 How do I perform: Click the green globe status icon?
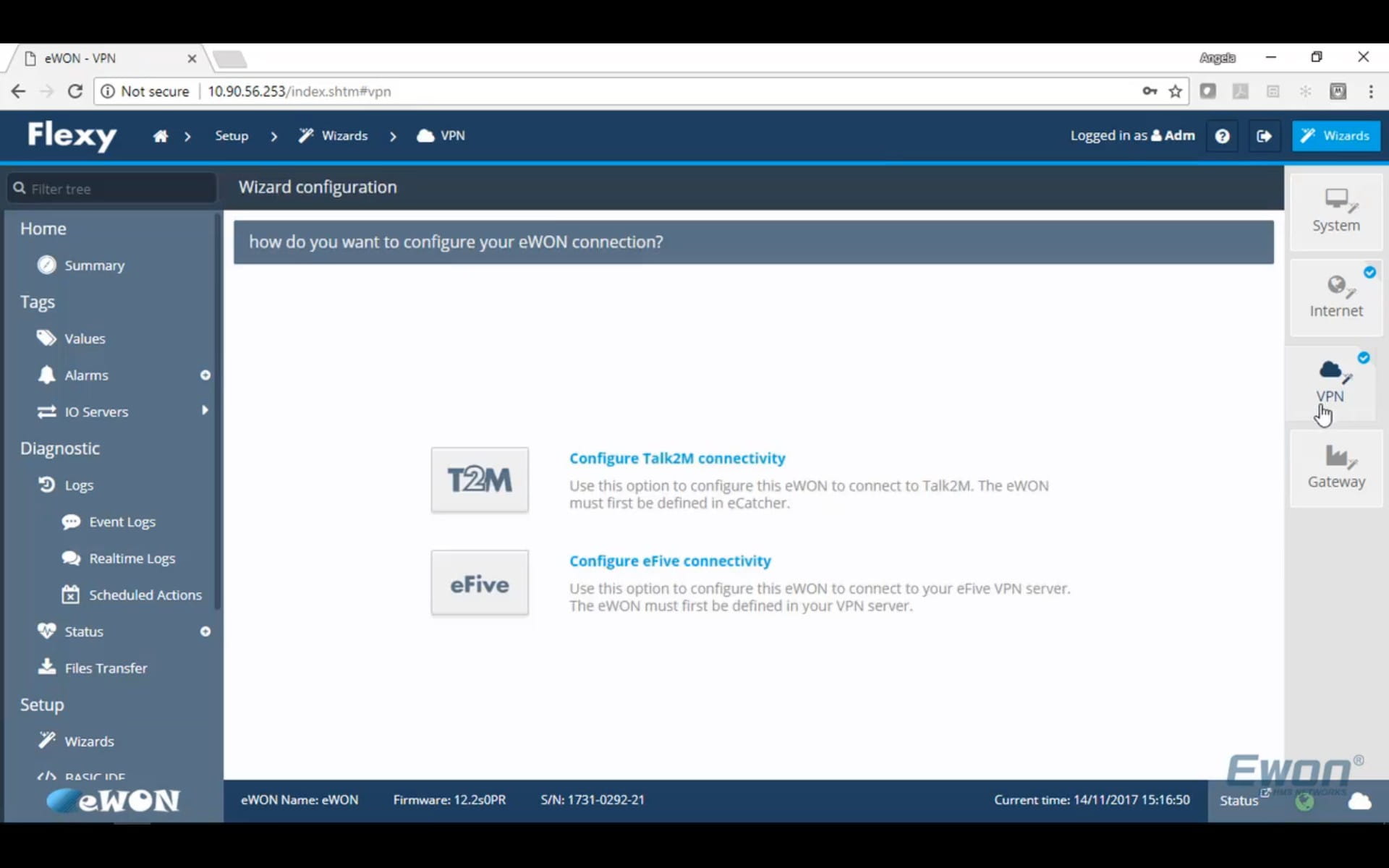click(1305, 801)
